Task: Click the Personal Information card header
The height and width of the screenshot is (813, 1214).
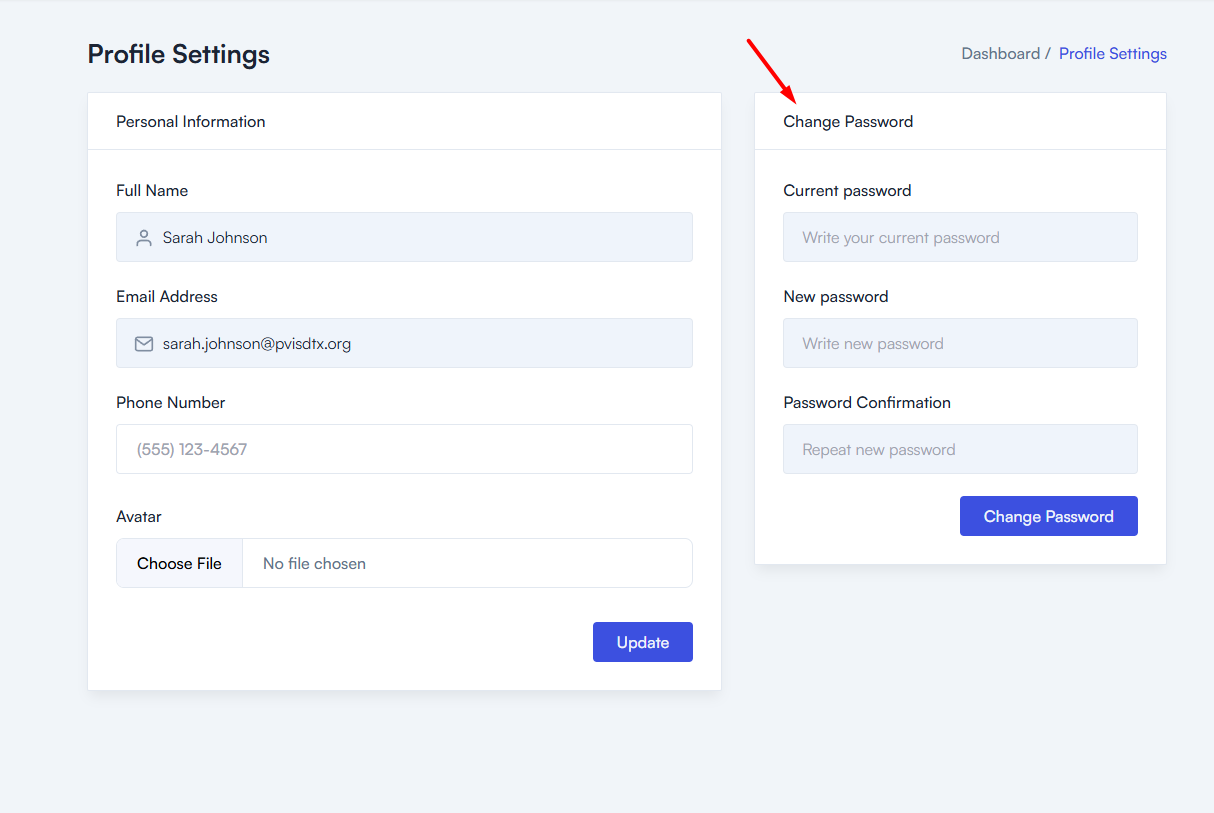Action: tap(191, 122)
